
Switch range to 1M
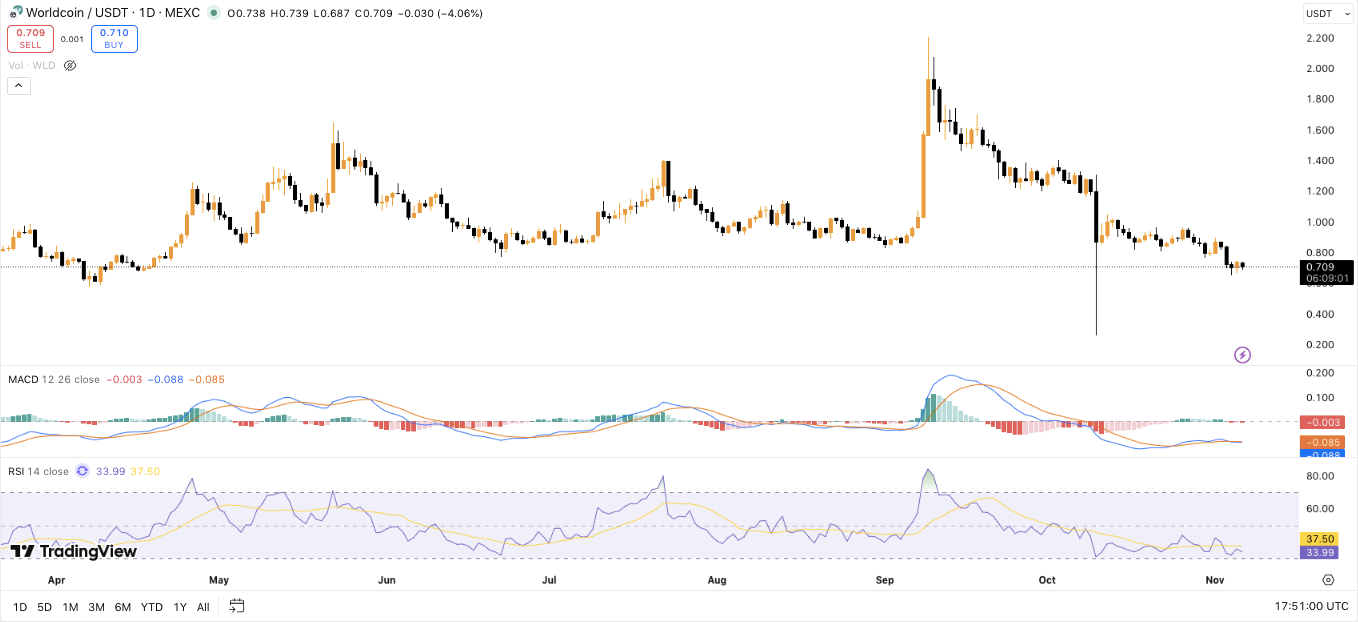tap(70, 607)
